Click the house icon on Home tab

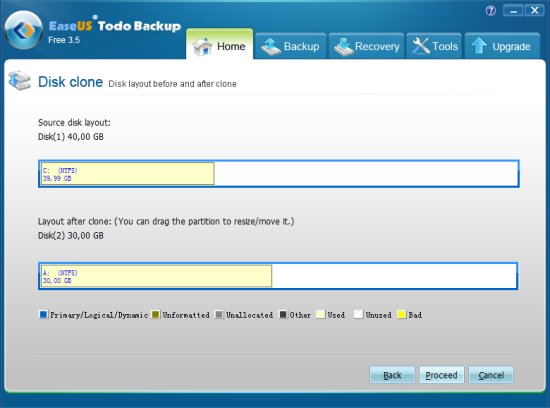[202, 47]
